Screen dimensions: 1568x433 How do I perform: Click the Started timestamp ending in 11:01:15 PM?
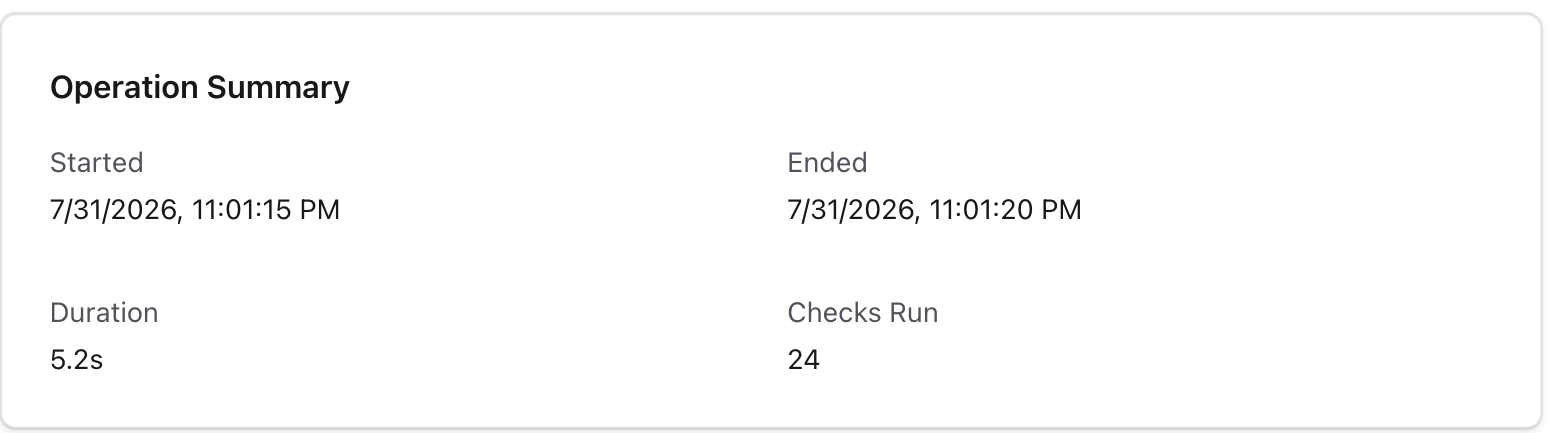pyautogui.click(x=195, y=210)
